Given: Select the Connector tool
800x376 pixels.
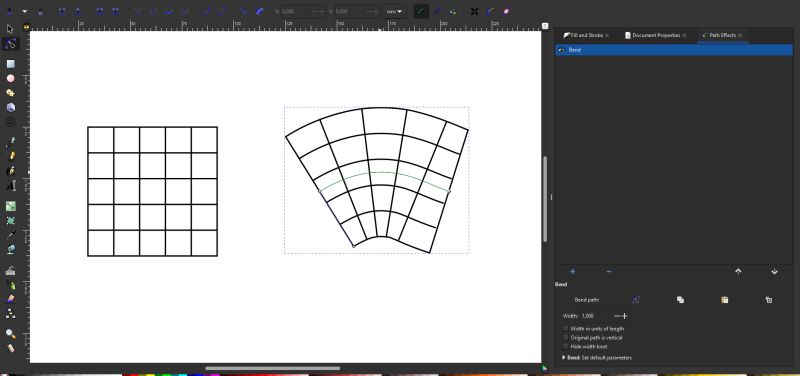Looking at the screenshot, I should (10, 313).
